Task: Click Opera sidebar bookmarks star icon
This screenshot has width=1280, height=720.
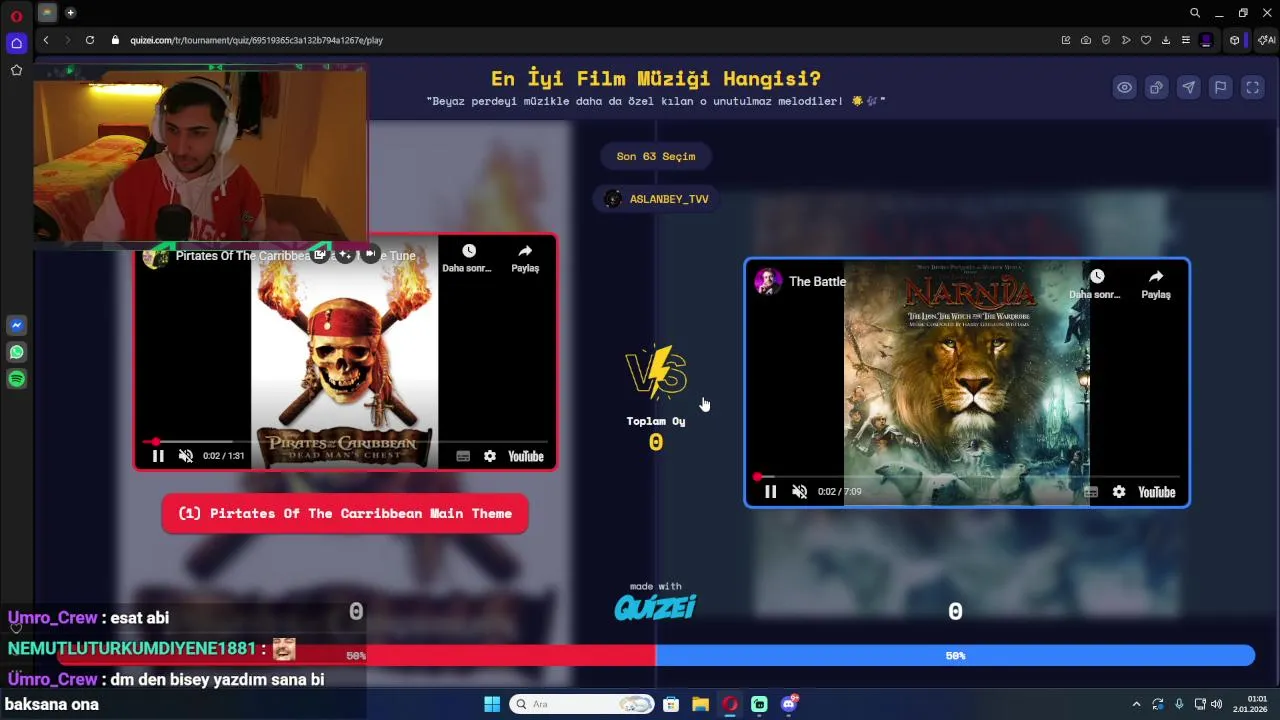Action: coord(16,70)
